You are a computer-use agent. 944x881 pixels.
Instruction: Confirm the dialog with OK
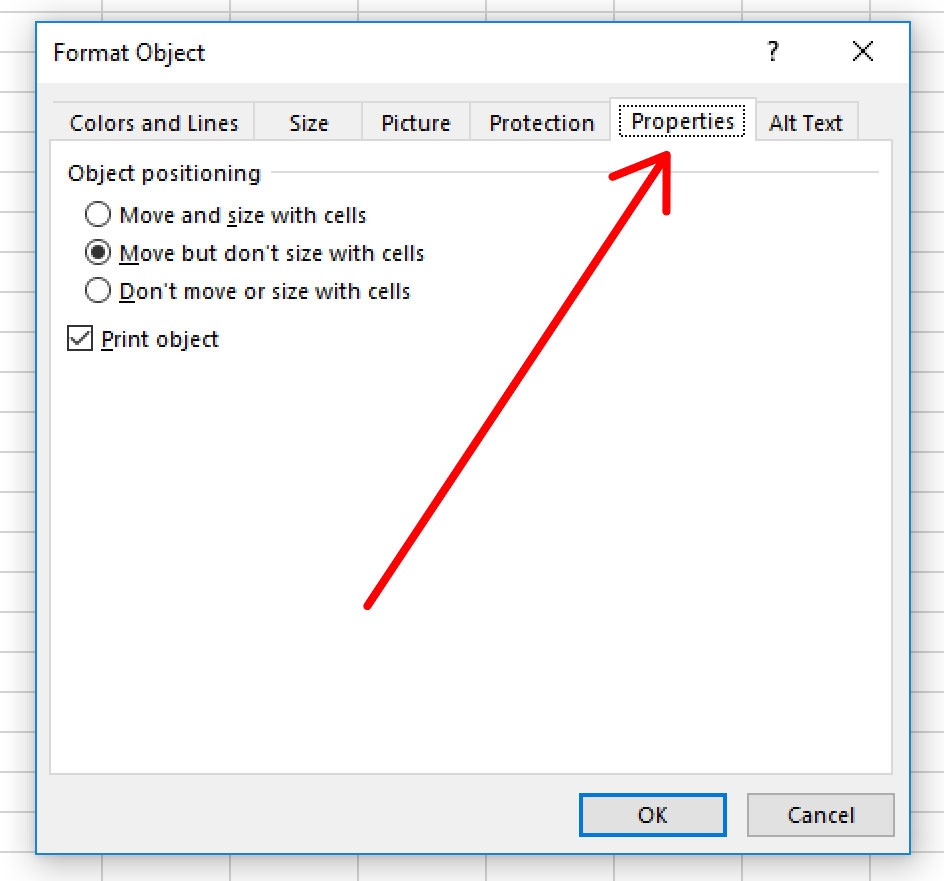coord(652,815)
